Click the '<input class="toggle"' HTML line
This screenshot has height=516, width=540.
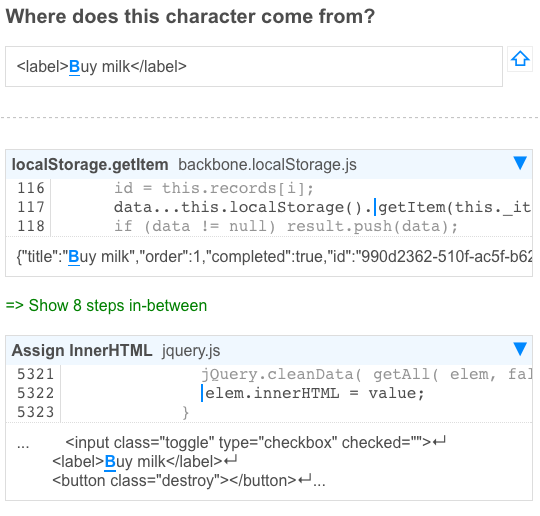point(255,443)
